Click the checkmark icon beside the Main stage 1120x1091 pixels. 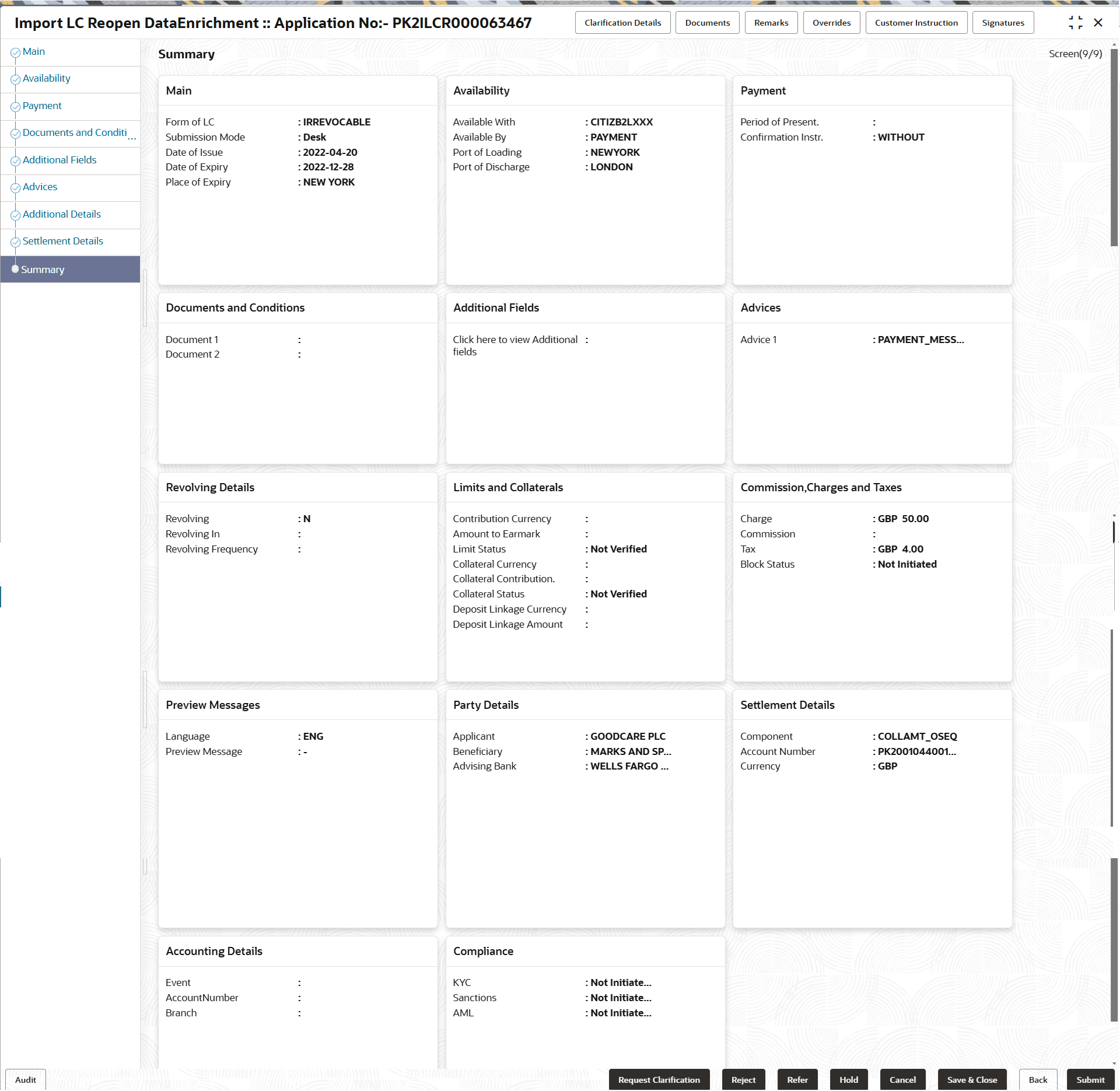(15, 51)
